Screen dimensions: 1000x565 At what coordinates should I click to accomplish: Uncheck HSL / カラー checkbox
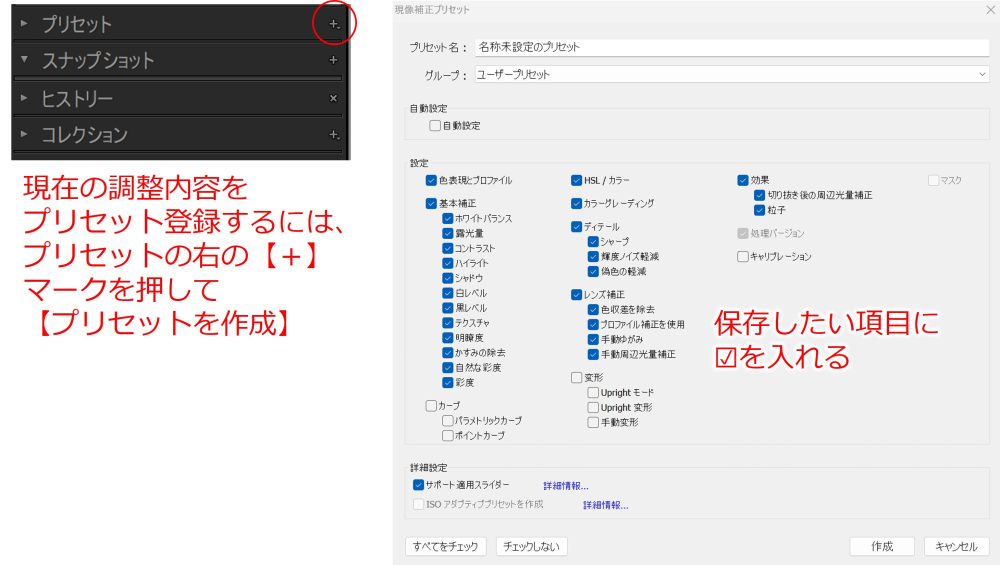click(x=577, y=180)
